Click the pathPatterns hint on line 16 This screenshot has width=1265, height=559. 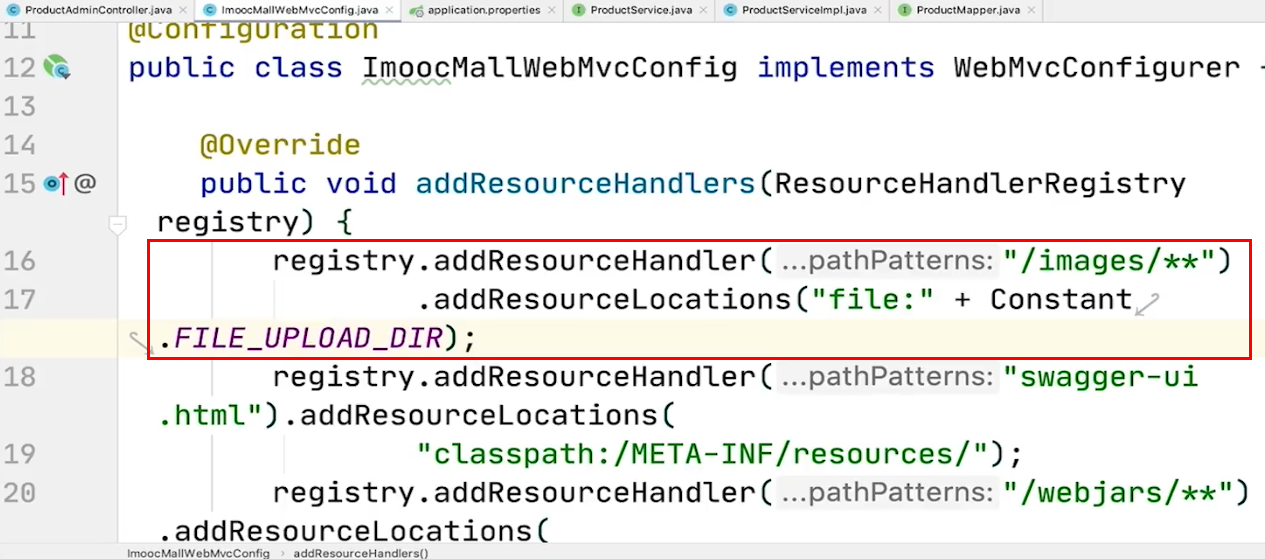(887, 262)
